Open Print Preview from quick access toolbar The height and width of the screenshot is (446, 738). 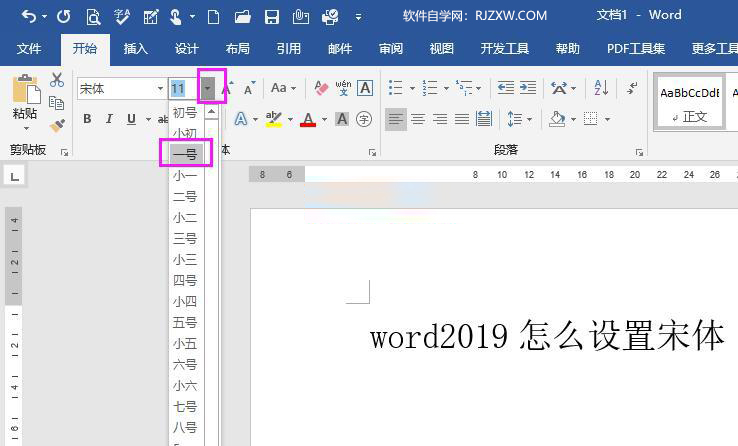click(93, 17)
